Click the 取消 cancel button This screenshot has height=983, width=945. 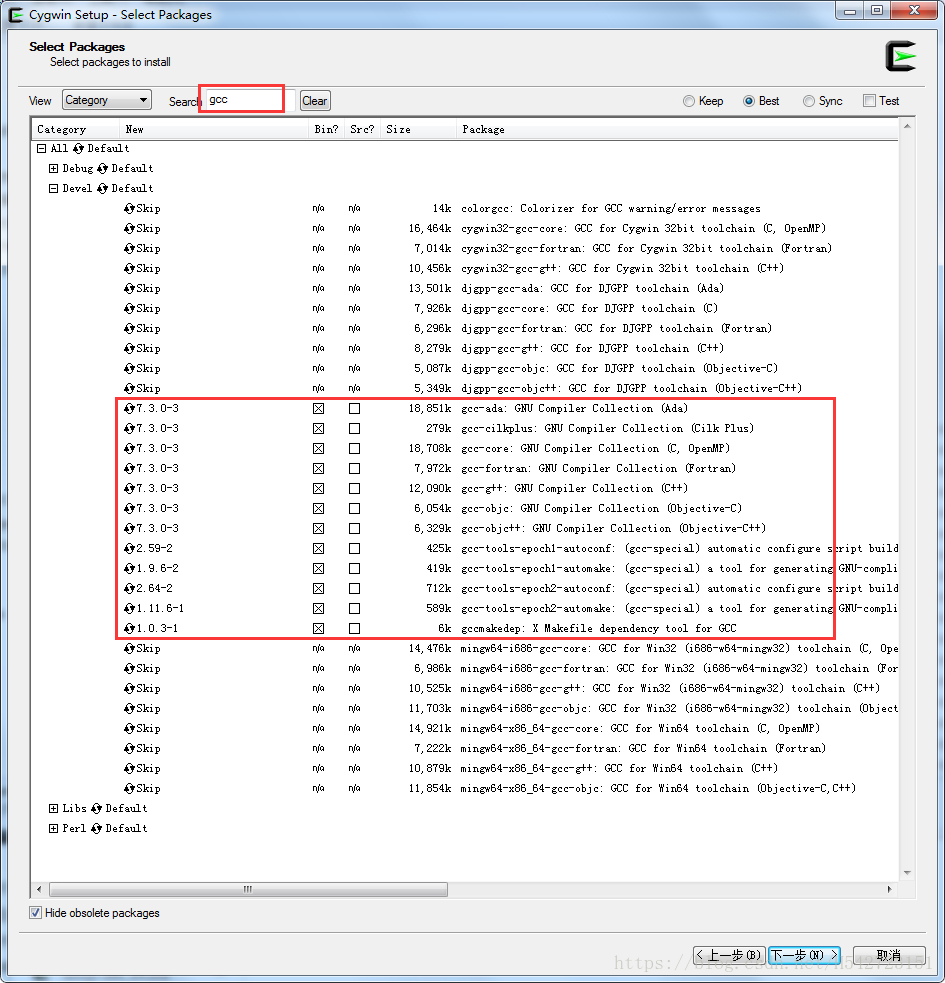coord(889,955)
